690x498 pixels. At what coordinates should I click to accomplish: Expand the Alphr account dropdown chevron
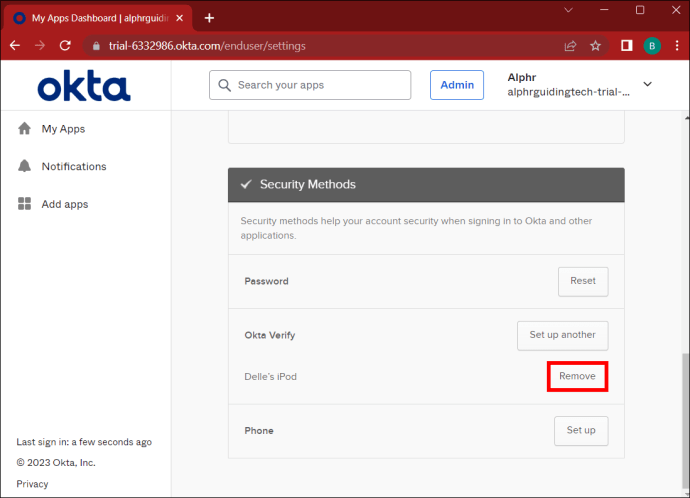click(x=647, y=85)
